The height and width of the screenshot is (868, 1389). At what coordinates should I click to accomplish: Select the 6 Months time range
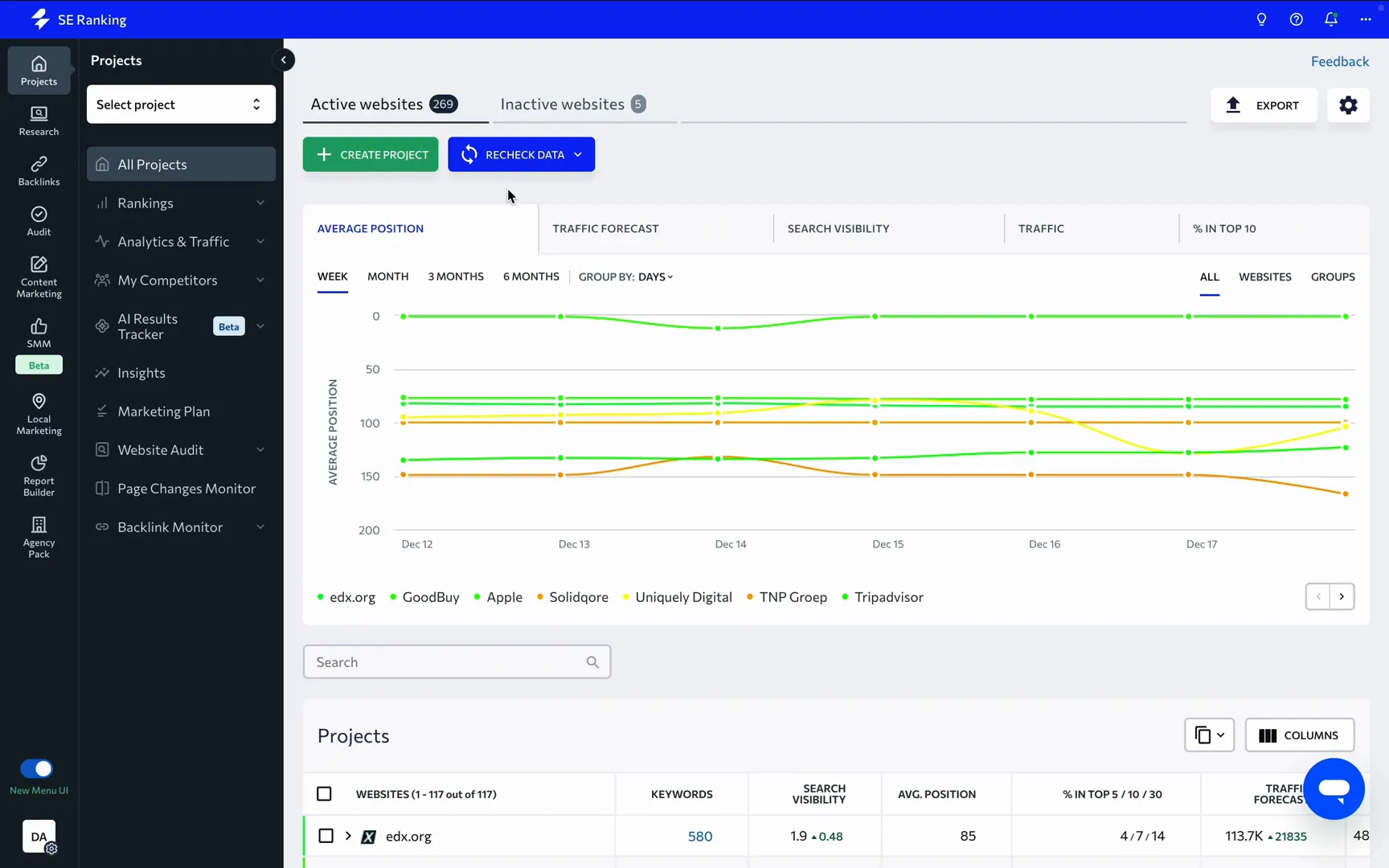coord(531,276)
